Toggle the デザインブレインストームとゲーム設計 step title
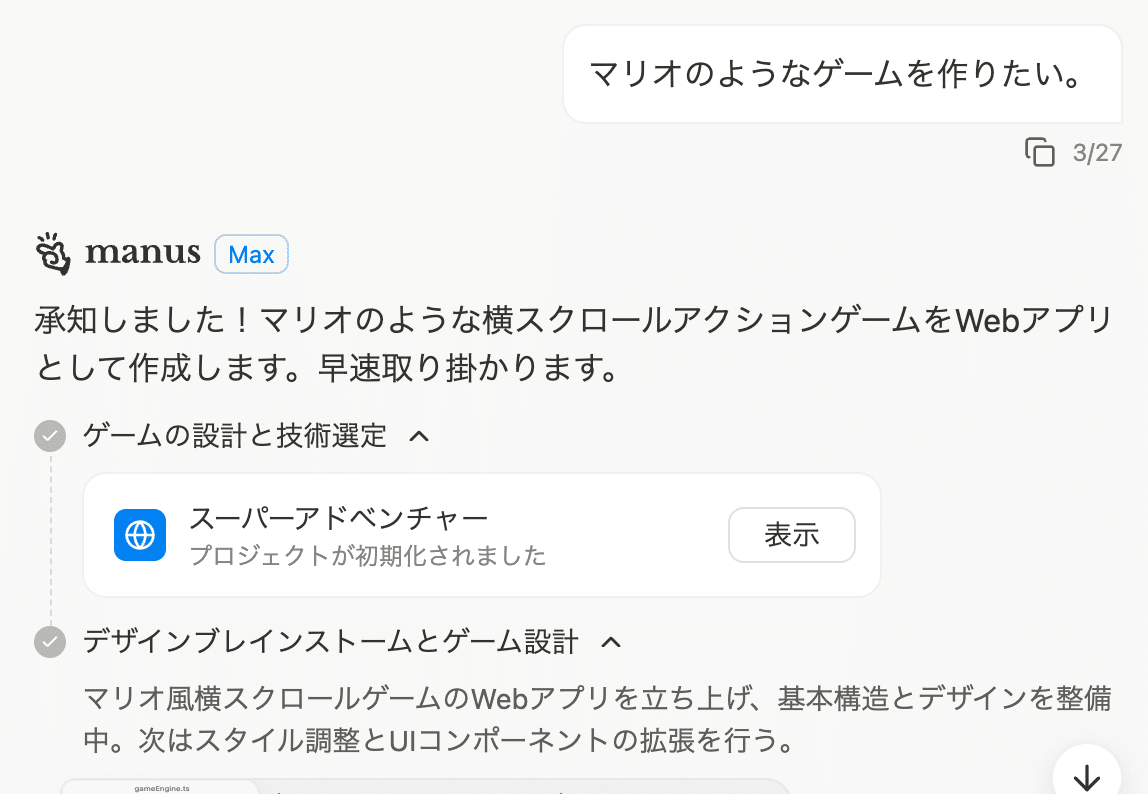The width and height of the screenshot is (1148, 794). [330, 641]
